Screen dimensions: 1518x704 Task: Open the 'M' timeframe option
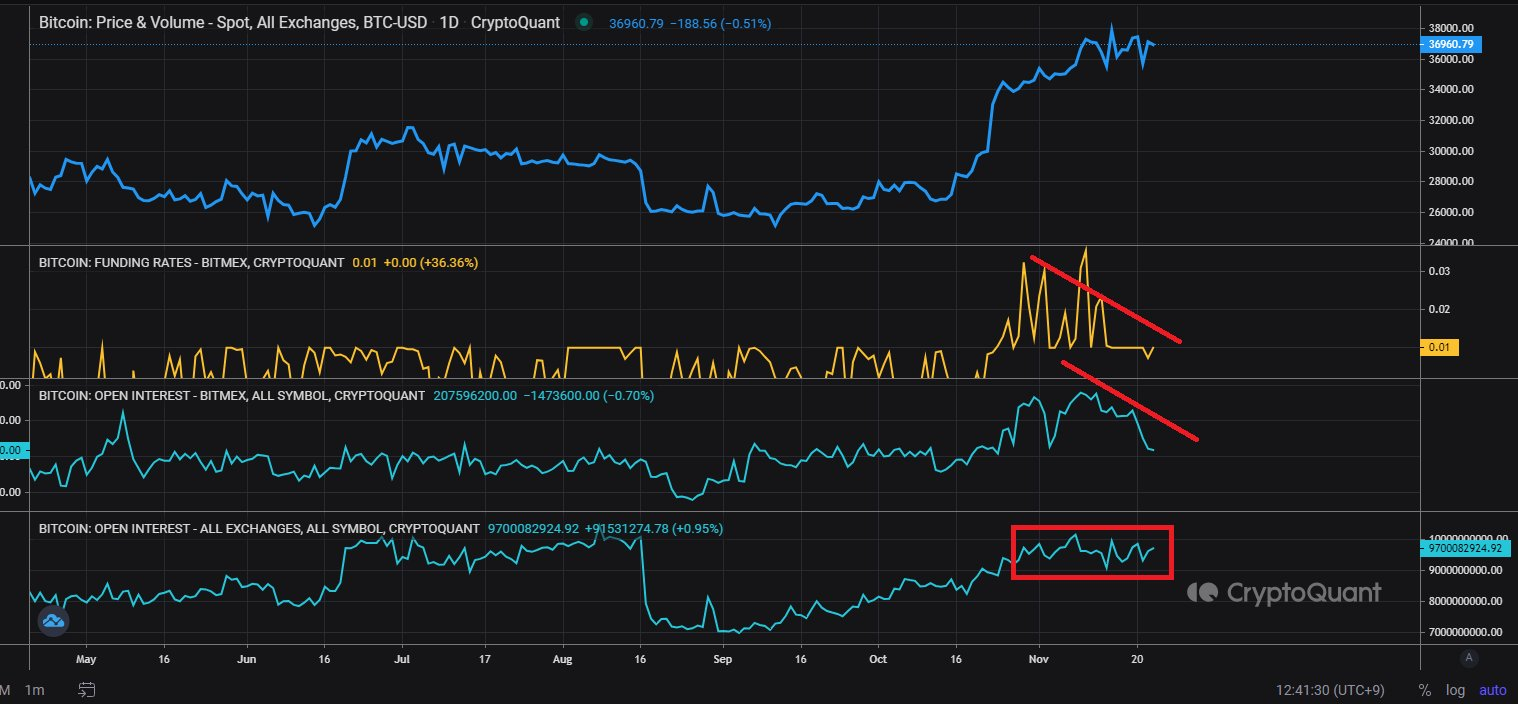click(4, 690)
